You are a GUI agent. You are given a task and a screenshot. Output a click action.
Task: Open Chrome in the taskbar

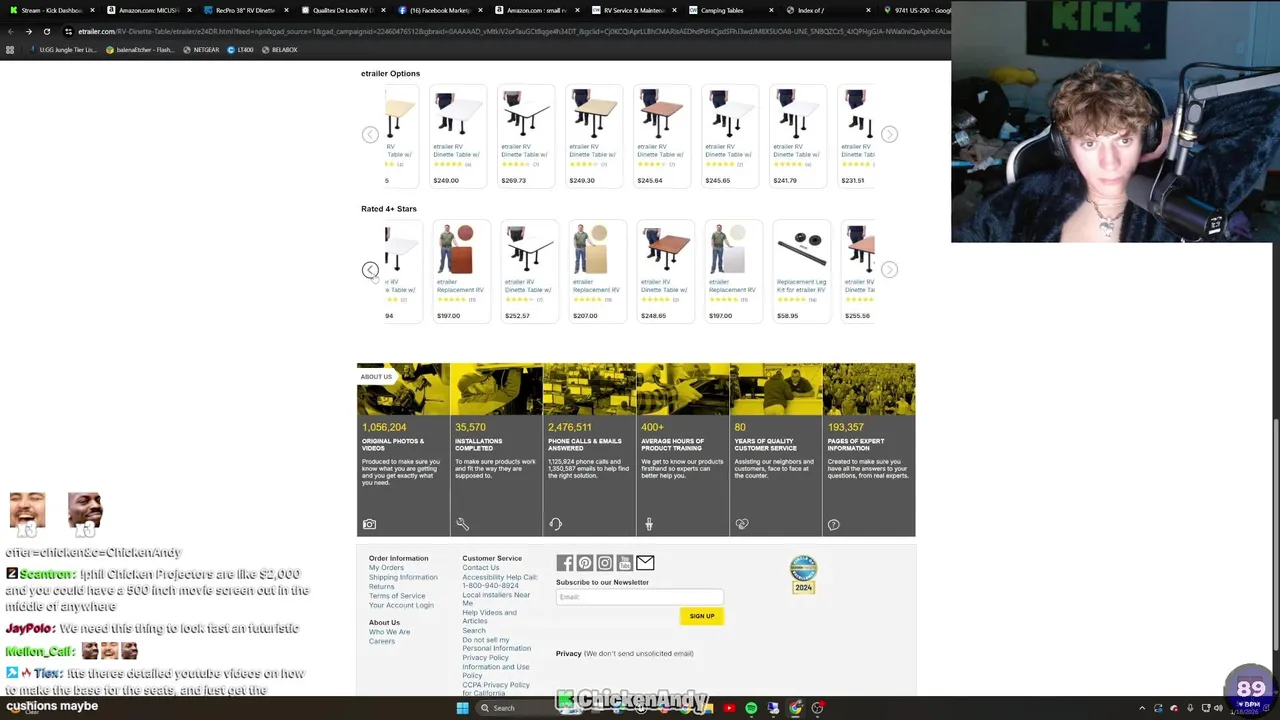pos(795,708)
